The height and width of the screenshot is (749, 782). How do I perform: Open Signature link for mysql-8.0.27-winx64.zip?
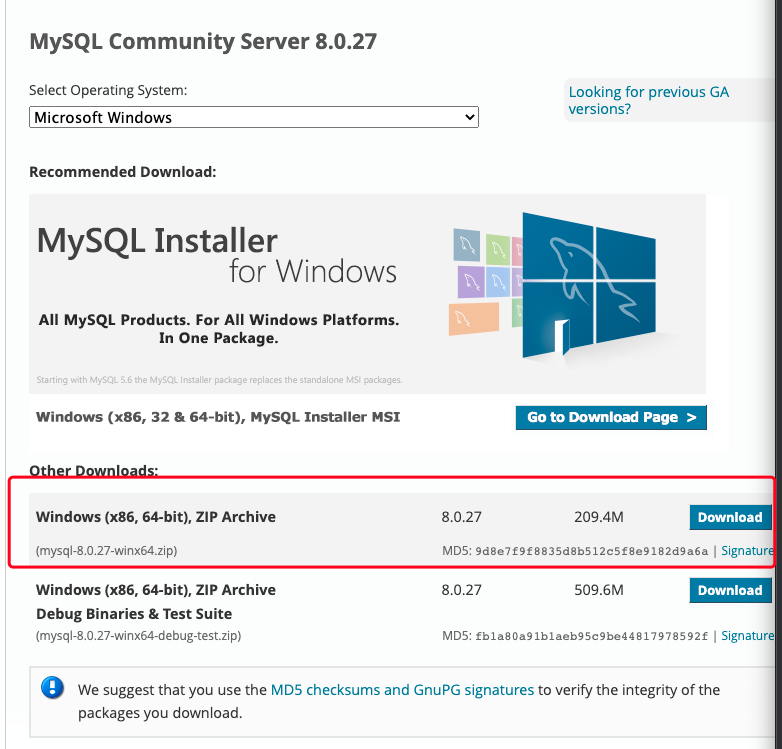pos(747,550)
